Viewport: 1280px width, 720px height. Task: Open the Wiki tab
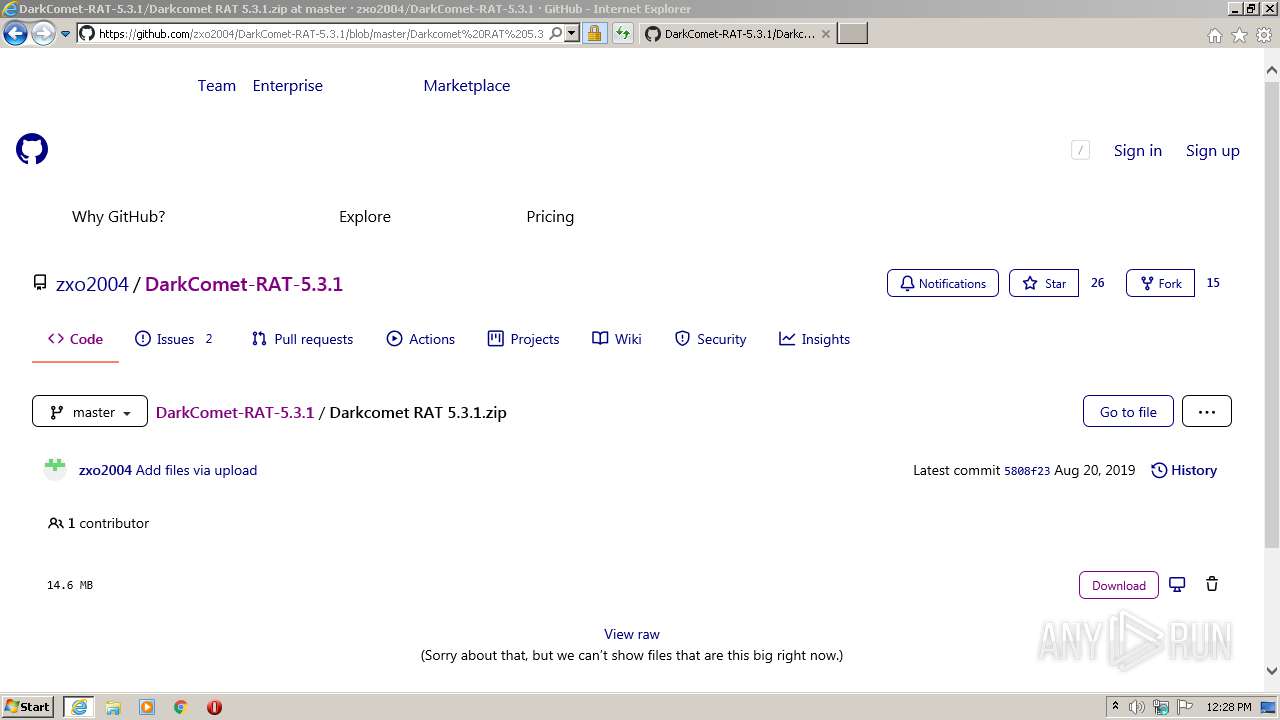pyautogui.click(x=617, y=339)
